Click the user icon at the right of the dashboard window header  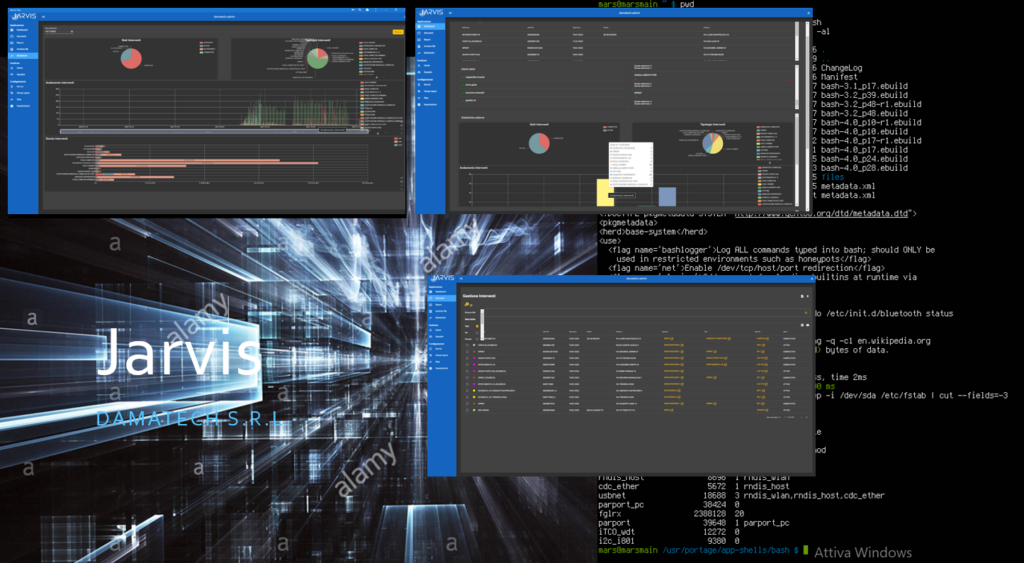coord(808,13)
